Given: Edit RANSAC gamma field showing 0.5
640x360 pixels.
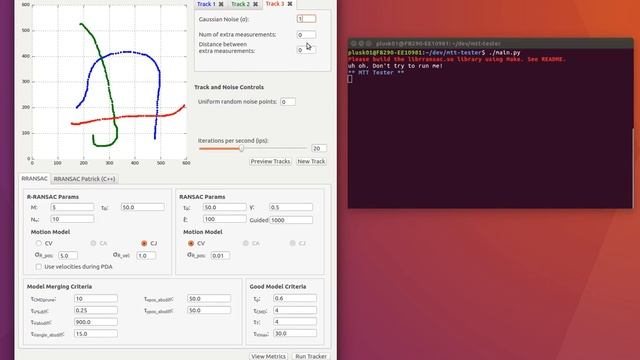Looking at the screenshot, I should (291, 207).
